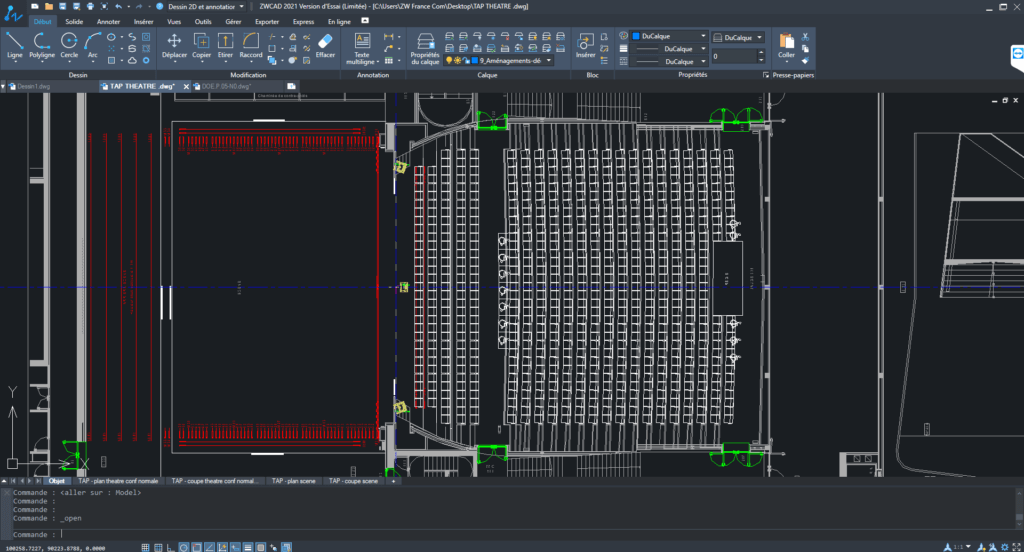This screenshot has width=1024, height=552.
Task: Click the linear dimension icon in Annotation
Action: tap(389, 37)
